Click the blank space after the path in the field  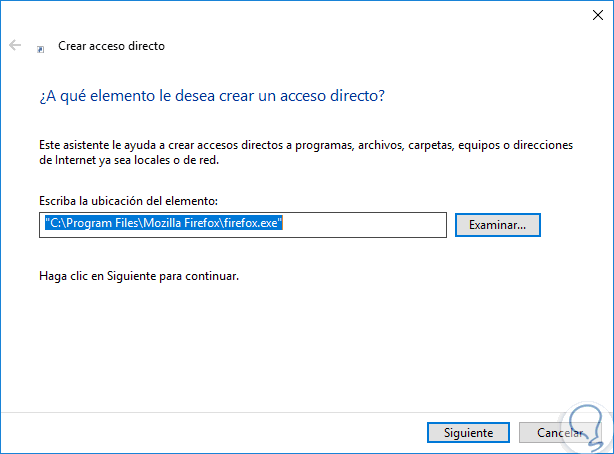pos(365,225)
